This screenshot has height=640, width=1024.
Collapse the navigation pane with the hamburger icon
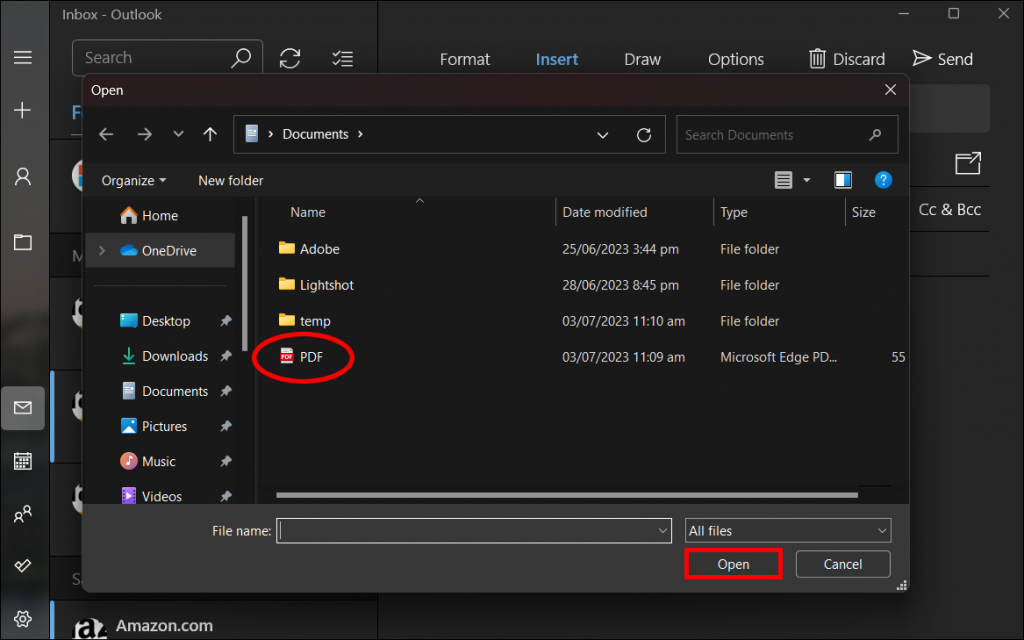(x=23, y=57)
